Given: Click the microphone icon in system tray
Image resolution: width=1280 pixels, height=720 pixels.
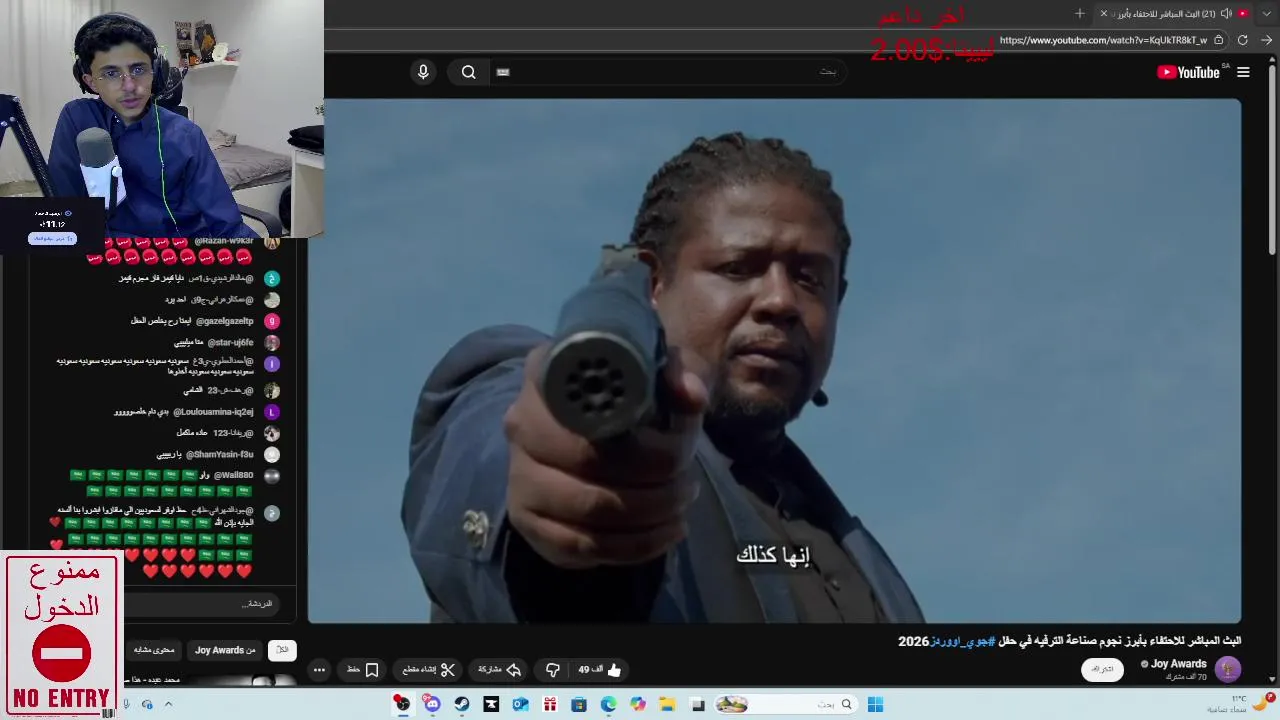Looking at the screenshot, I should click(126, 704).
